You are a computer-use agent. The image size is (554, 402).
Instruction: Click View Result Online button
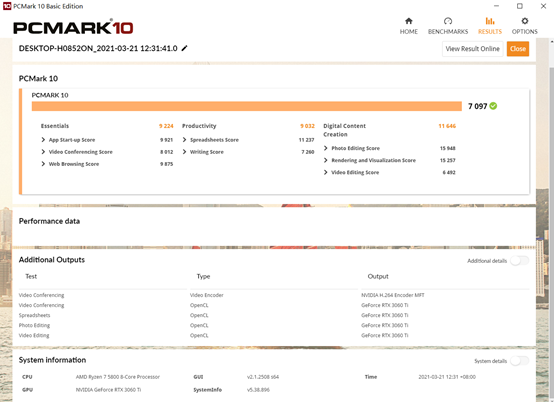tap(472, 49)
